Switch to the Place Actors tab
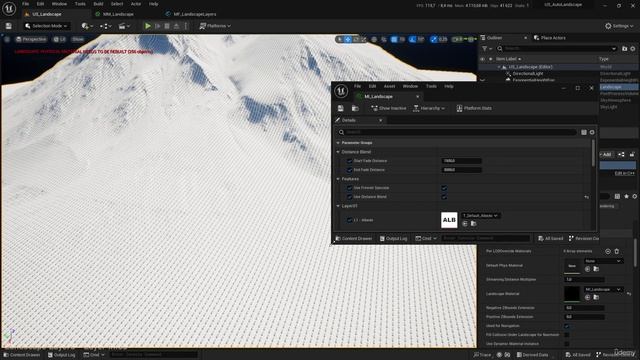Viewport: 640px width, 360px height. [549, 38]
